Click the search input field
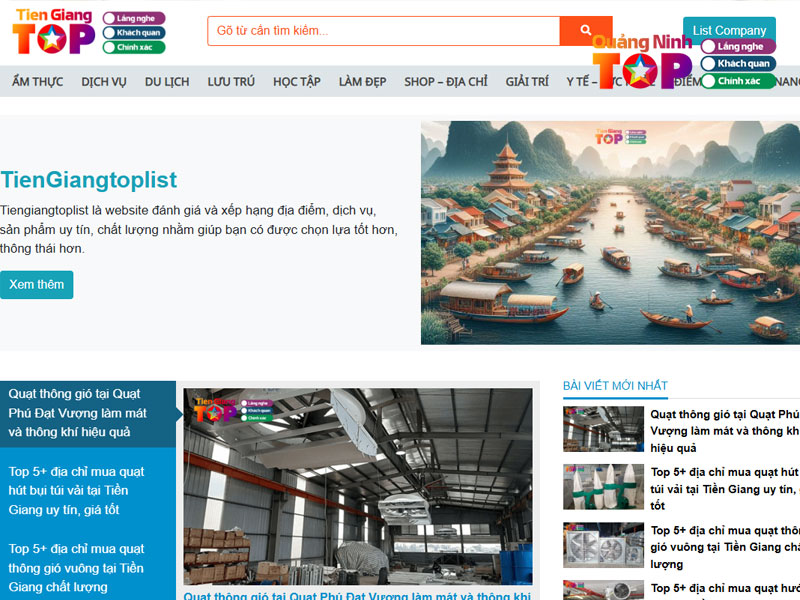This screenshot has width=800, height=600. click(380, 29)
